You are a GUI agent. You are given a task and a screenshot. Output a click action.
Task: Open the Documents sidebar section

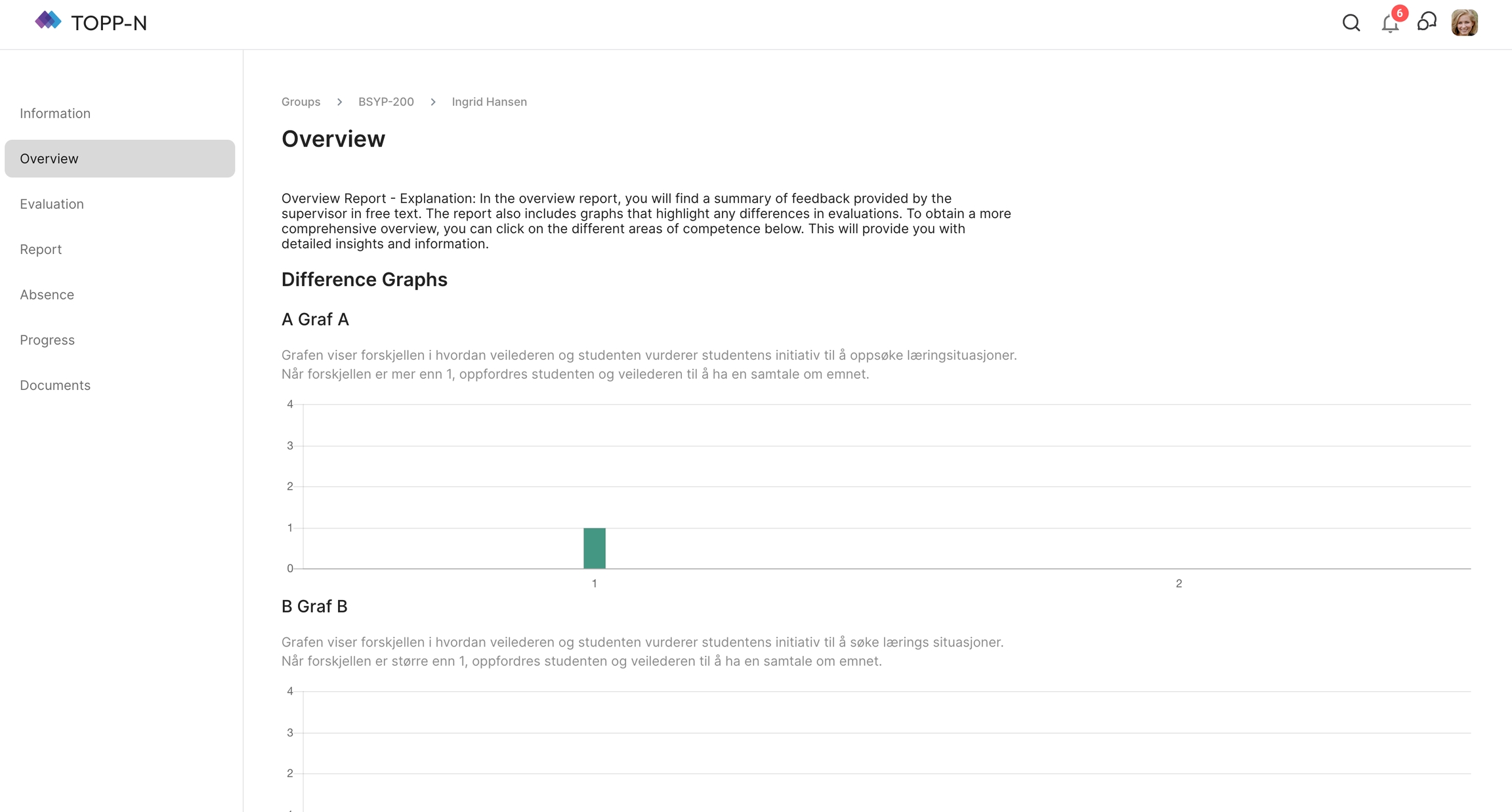pyautogui.click(x=55, y=385)
